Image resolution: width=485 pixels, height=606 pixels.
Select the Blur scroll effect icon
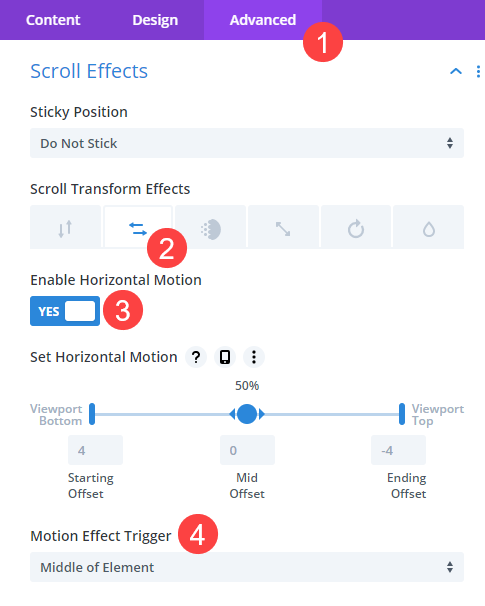point(429,227)
